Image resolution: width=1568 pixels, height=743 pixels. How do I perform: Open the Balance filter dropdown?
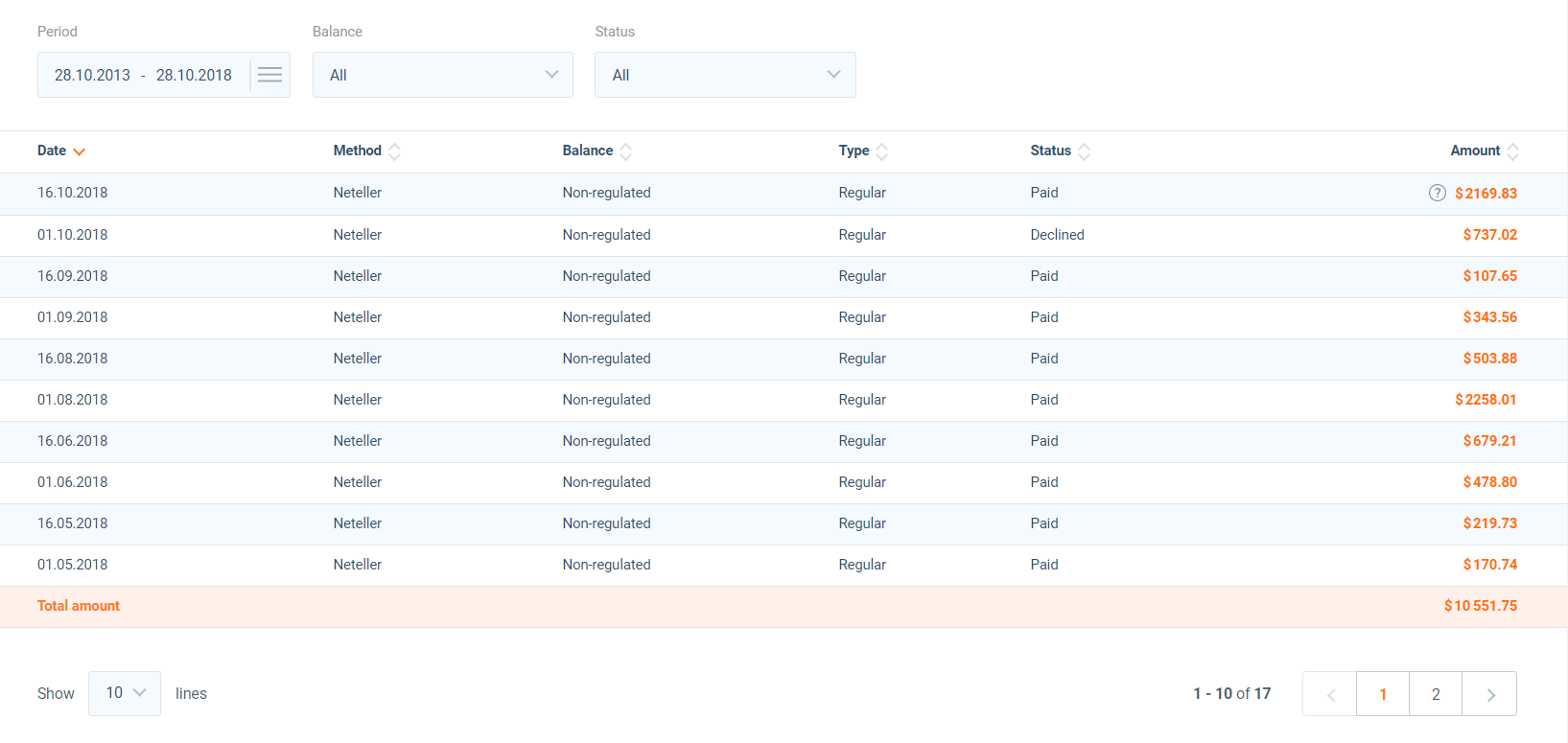tap(443, 75)
